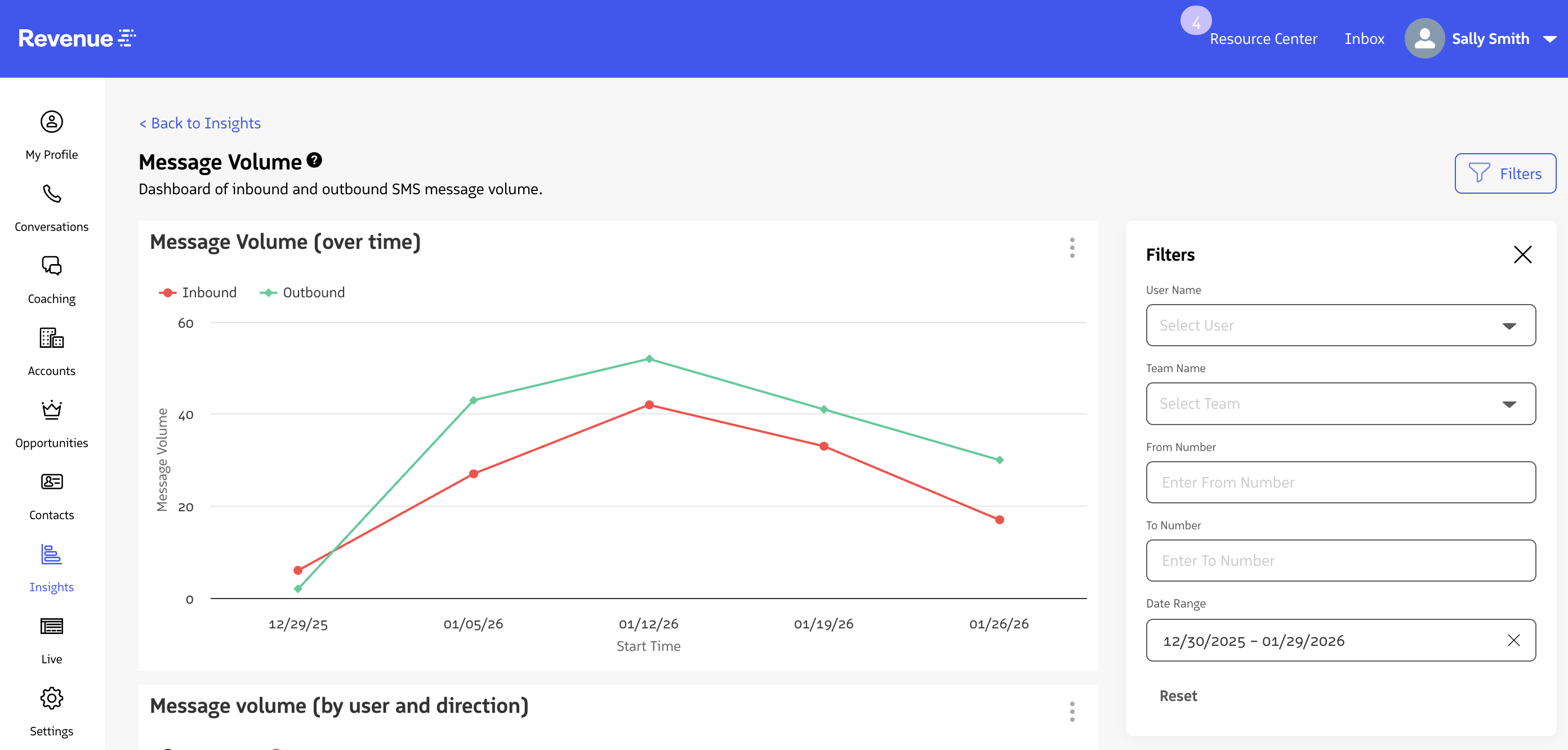
Task: Toggle the Outbound series in the legend
Action: click(x=302, y=292)
